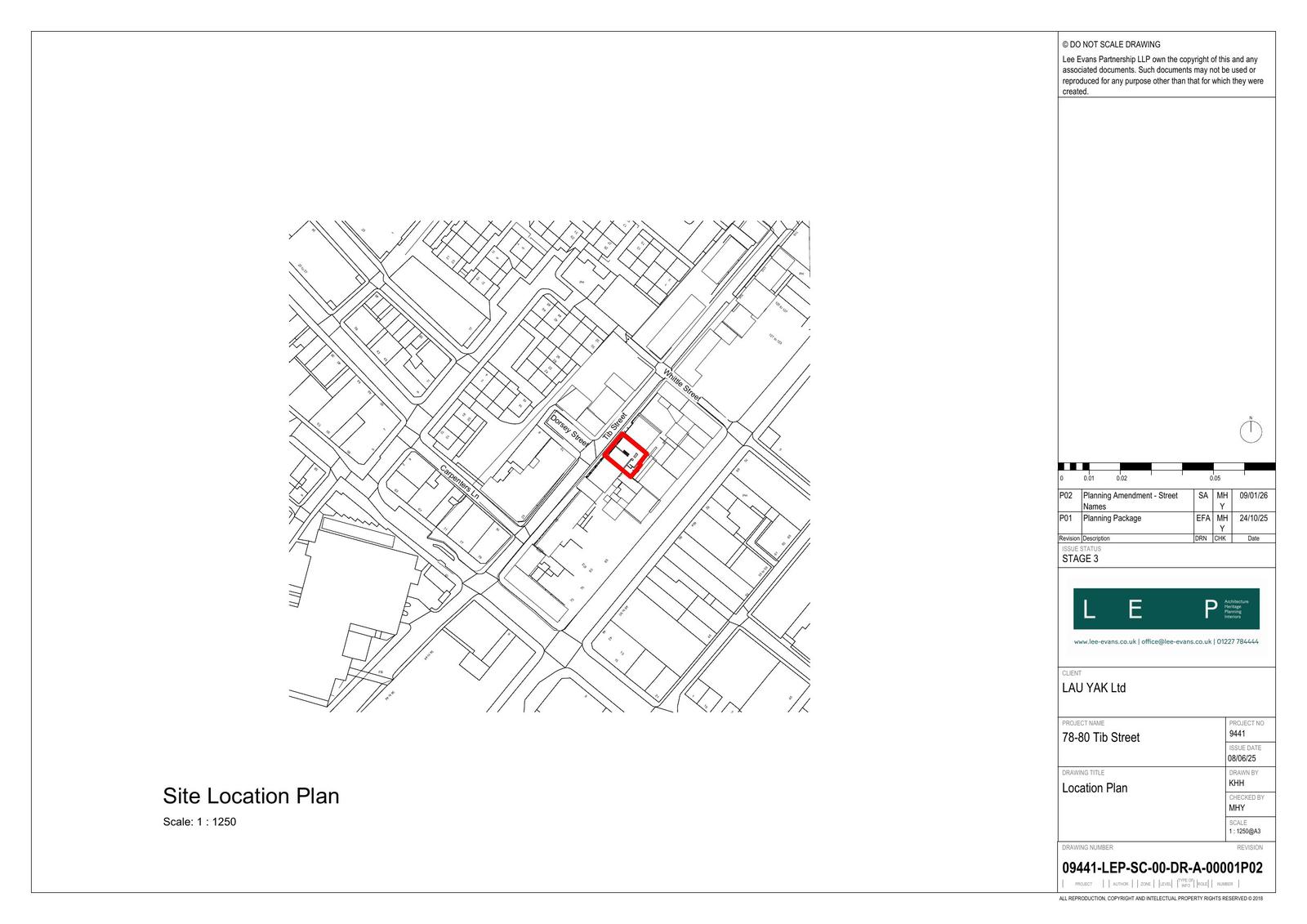
Task: Select project name 78-80 Tib Street
Action: [1100, 738]
